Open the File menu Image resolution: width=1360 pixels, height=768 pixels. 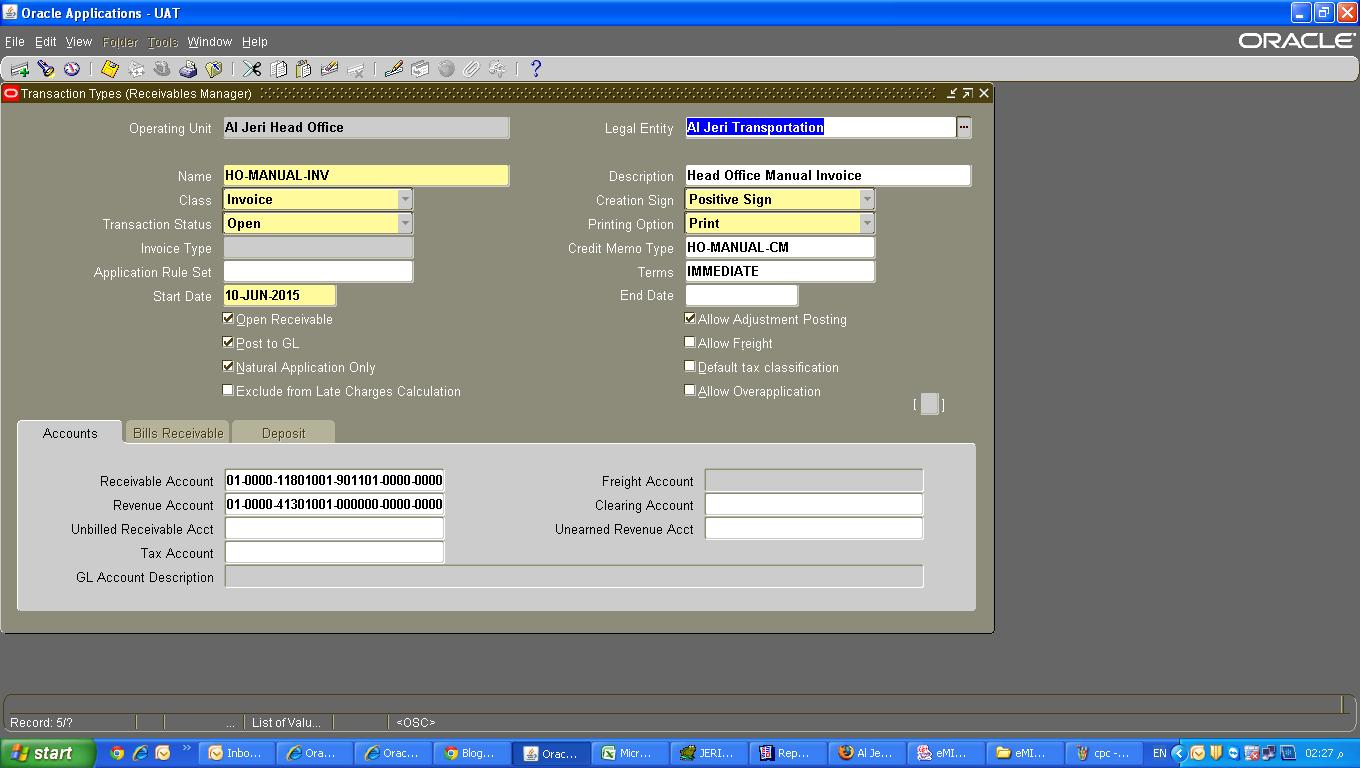15,42
